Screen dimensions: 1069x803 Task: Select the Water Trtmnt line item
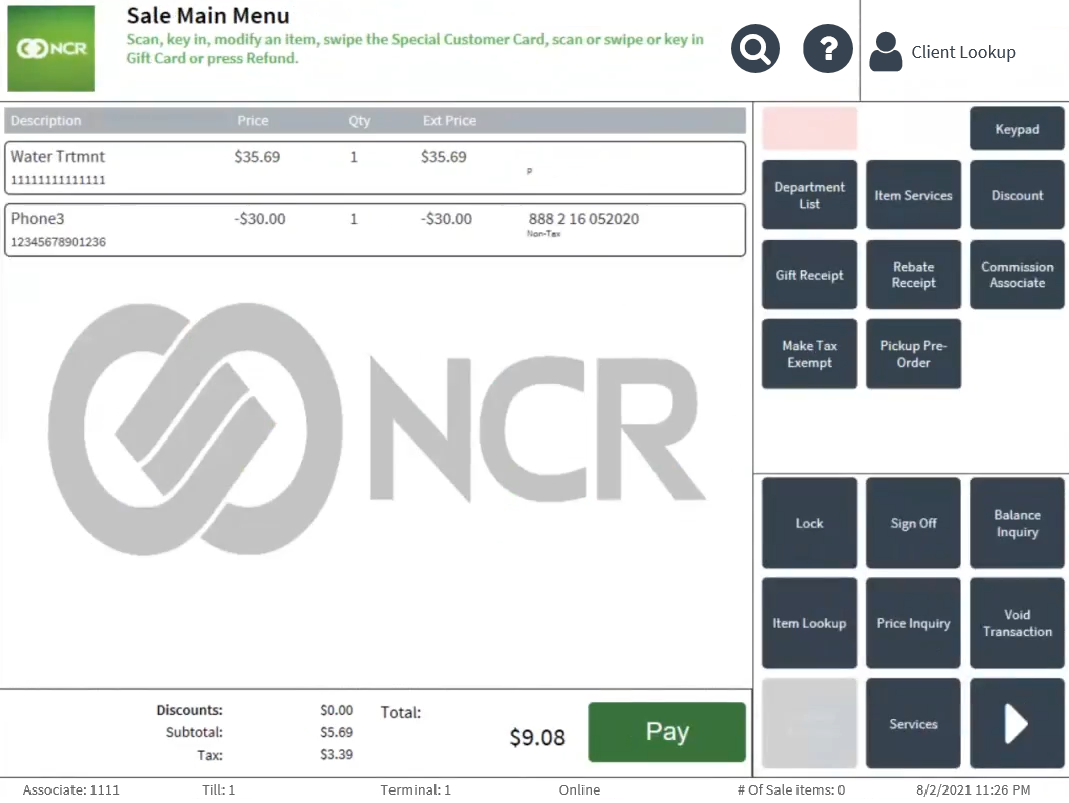coord(375,168)
